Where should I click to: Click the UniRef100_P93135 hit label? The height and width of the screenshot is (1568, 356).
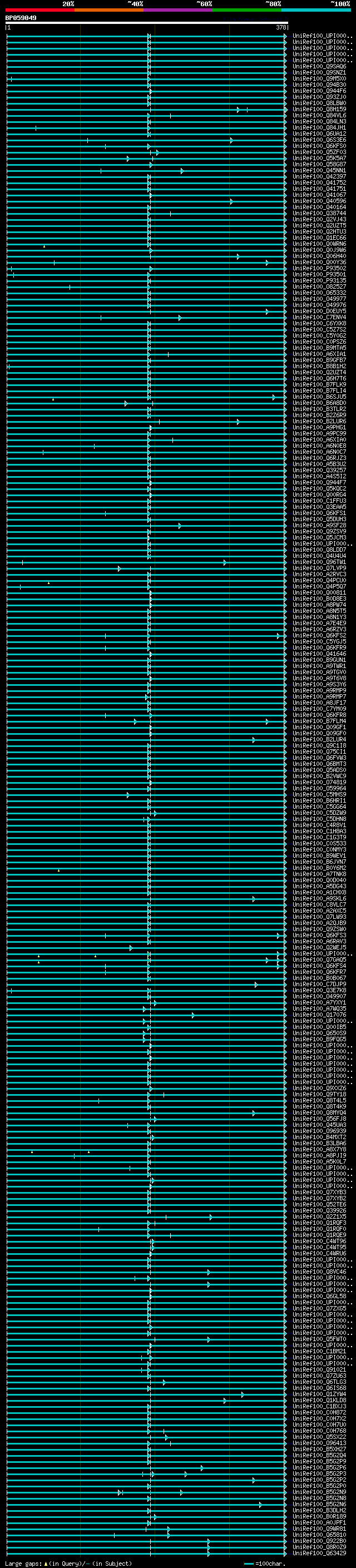coord(319,280)
